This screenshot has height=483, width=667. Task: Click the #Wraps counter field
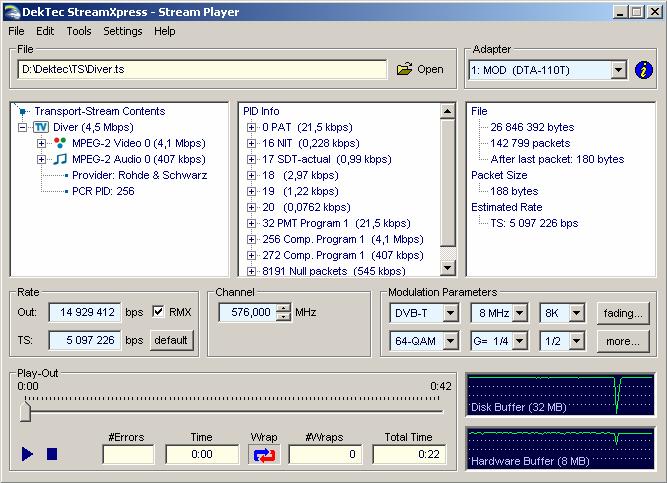click(325, 454)
